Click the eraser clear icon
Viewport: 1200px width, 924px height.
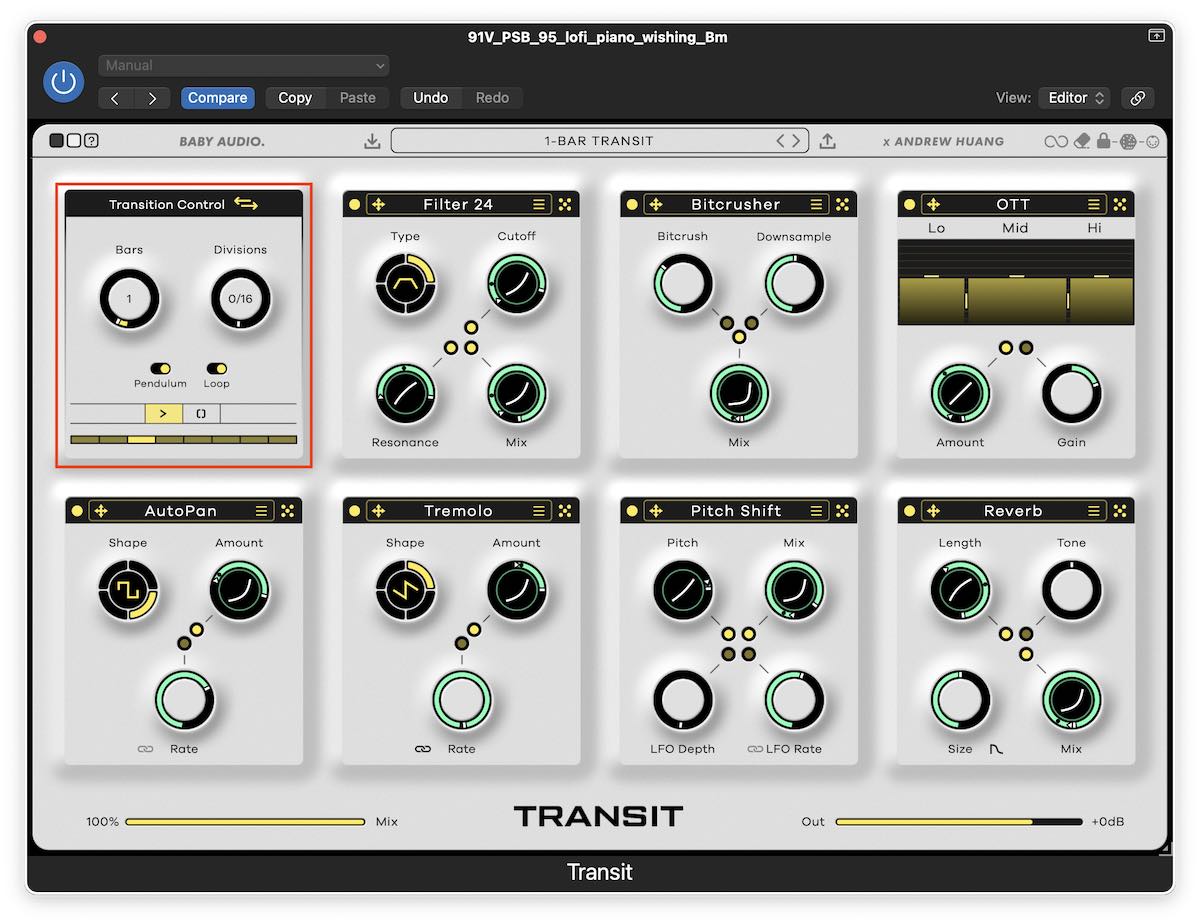tap(1082, 141)
